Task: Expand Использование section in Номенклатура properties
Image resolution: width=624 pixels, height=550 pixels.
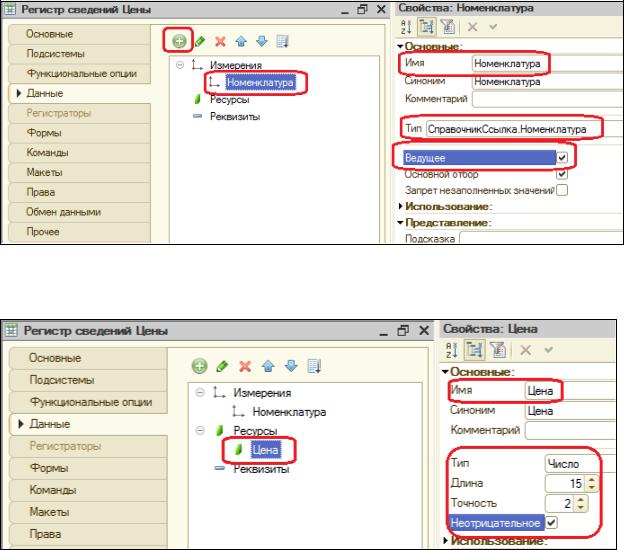Action: (x=401, y=206)
